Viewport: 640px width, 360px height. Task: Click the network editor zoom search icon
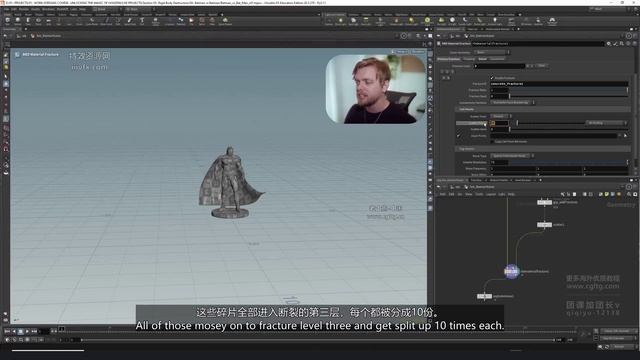[x=629, y=194]
